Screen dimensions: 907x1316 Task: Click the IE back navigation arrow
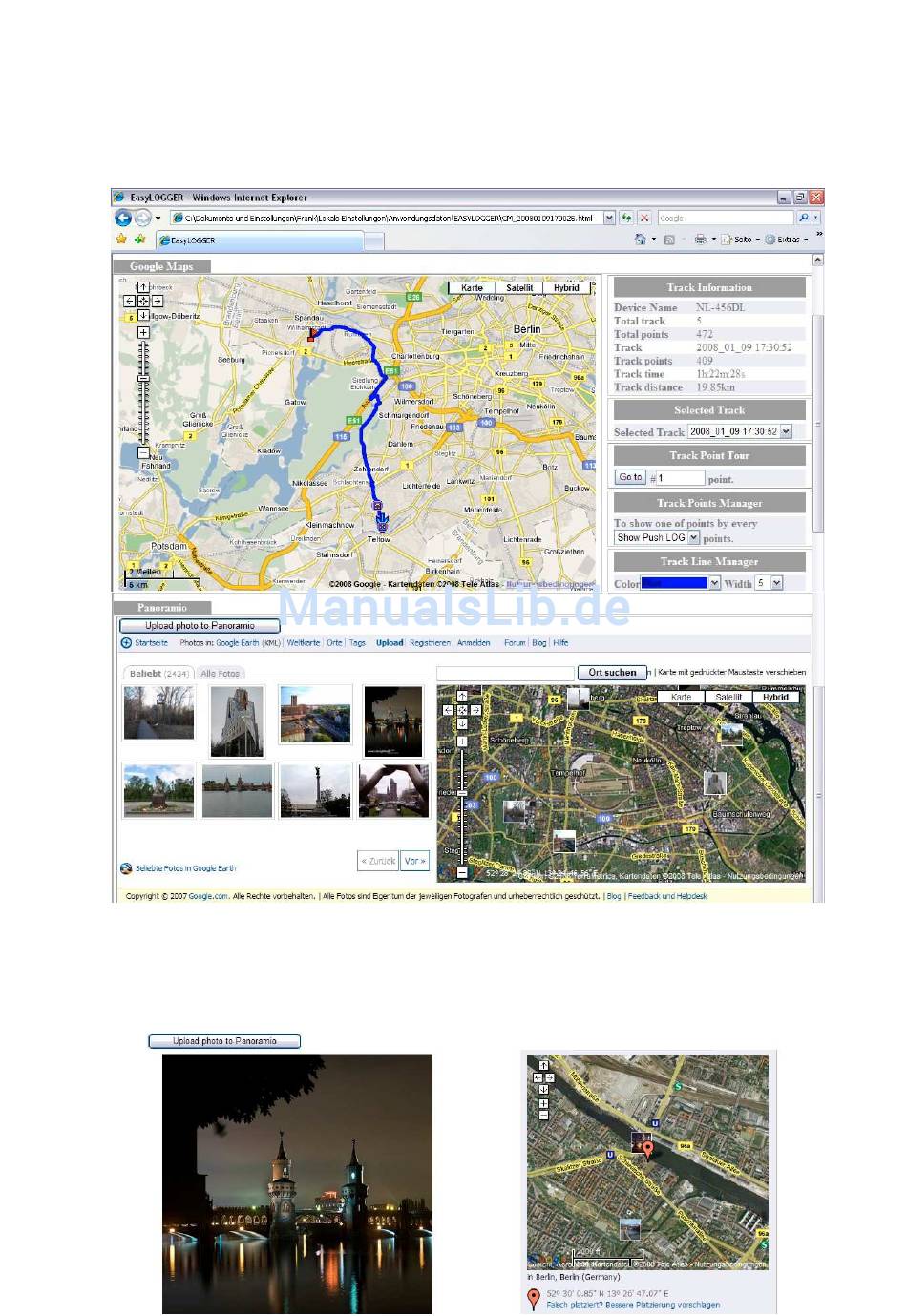123,219
